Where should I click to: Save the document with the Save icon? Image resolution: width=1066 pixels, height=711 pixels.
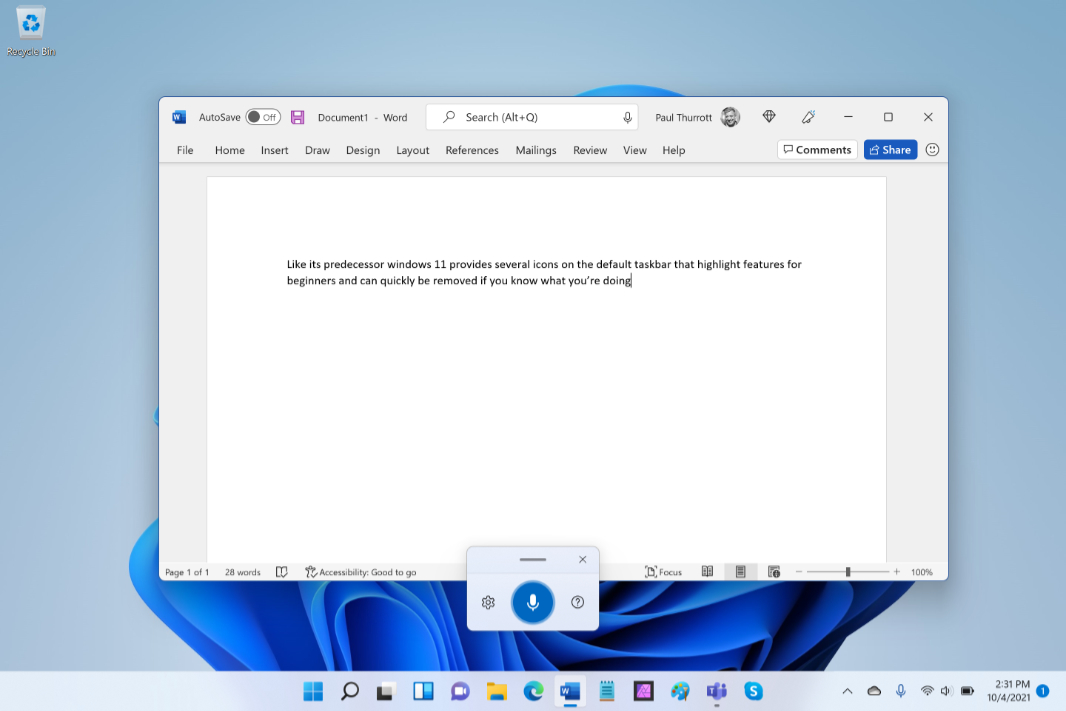pyautogui.click(x=297, y=117)
